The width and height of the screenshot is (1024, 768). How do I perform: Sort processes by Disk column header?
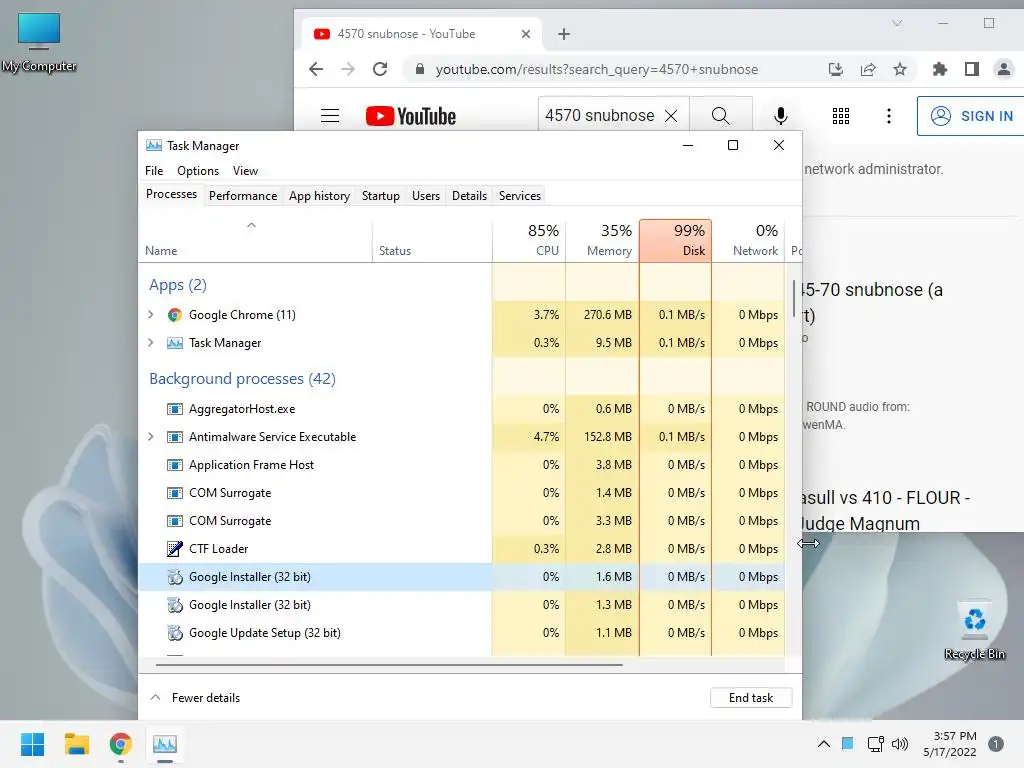(x=675, y=240)
